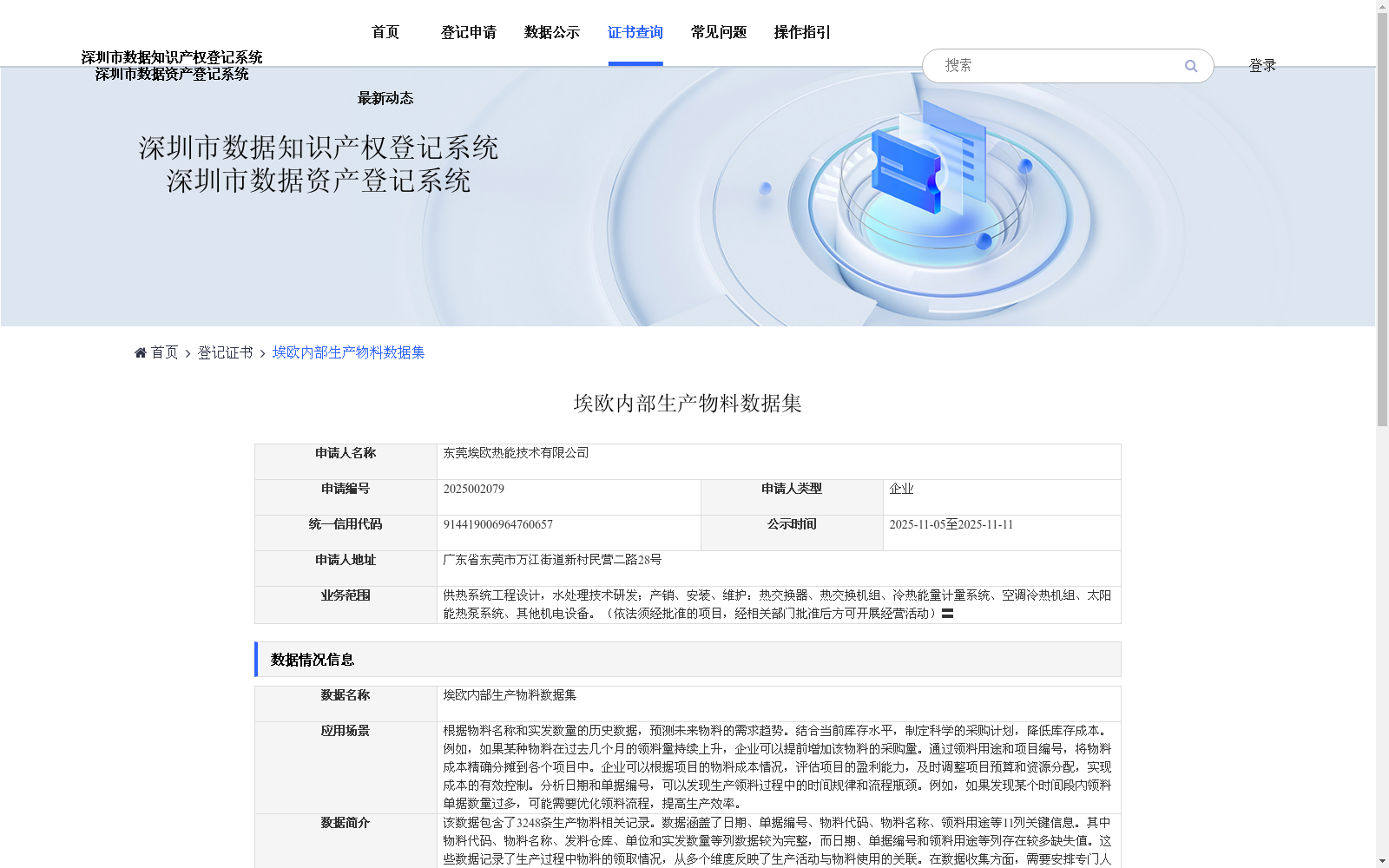Image resolution: width=1389 pixels, height=868 pixels.
Task: Open 最新动态 navigation item
Action: tap(385, 98)
